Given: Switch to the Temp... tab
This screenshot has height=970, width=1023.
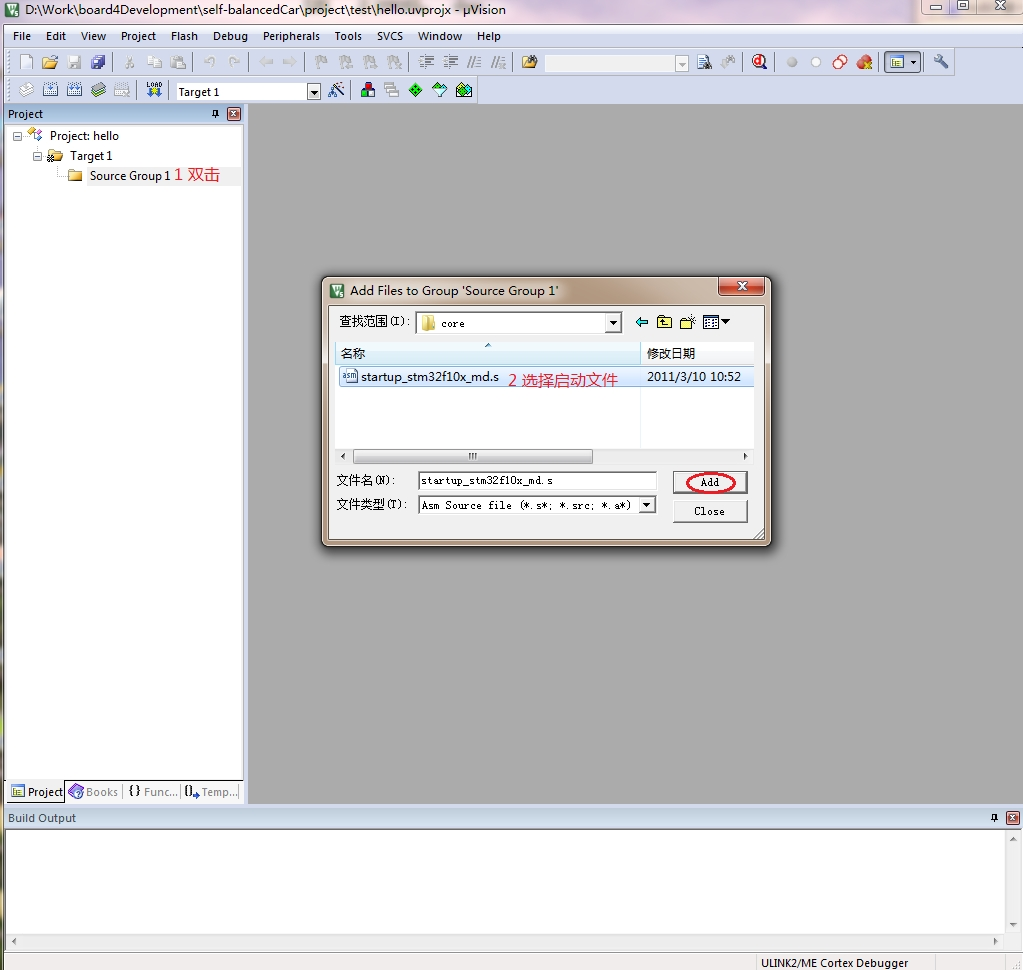Looking at the screenshot, I should click(x=211, y=792).
